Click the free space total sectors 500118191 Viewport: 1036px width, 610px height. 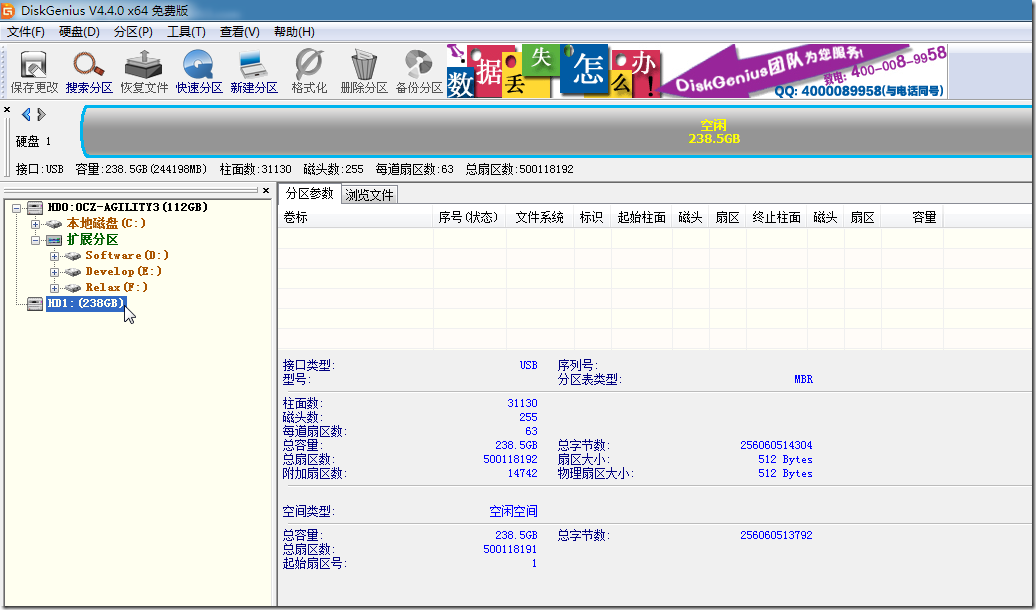(510, 550)
